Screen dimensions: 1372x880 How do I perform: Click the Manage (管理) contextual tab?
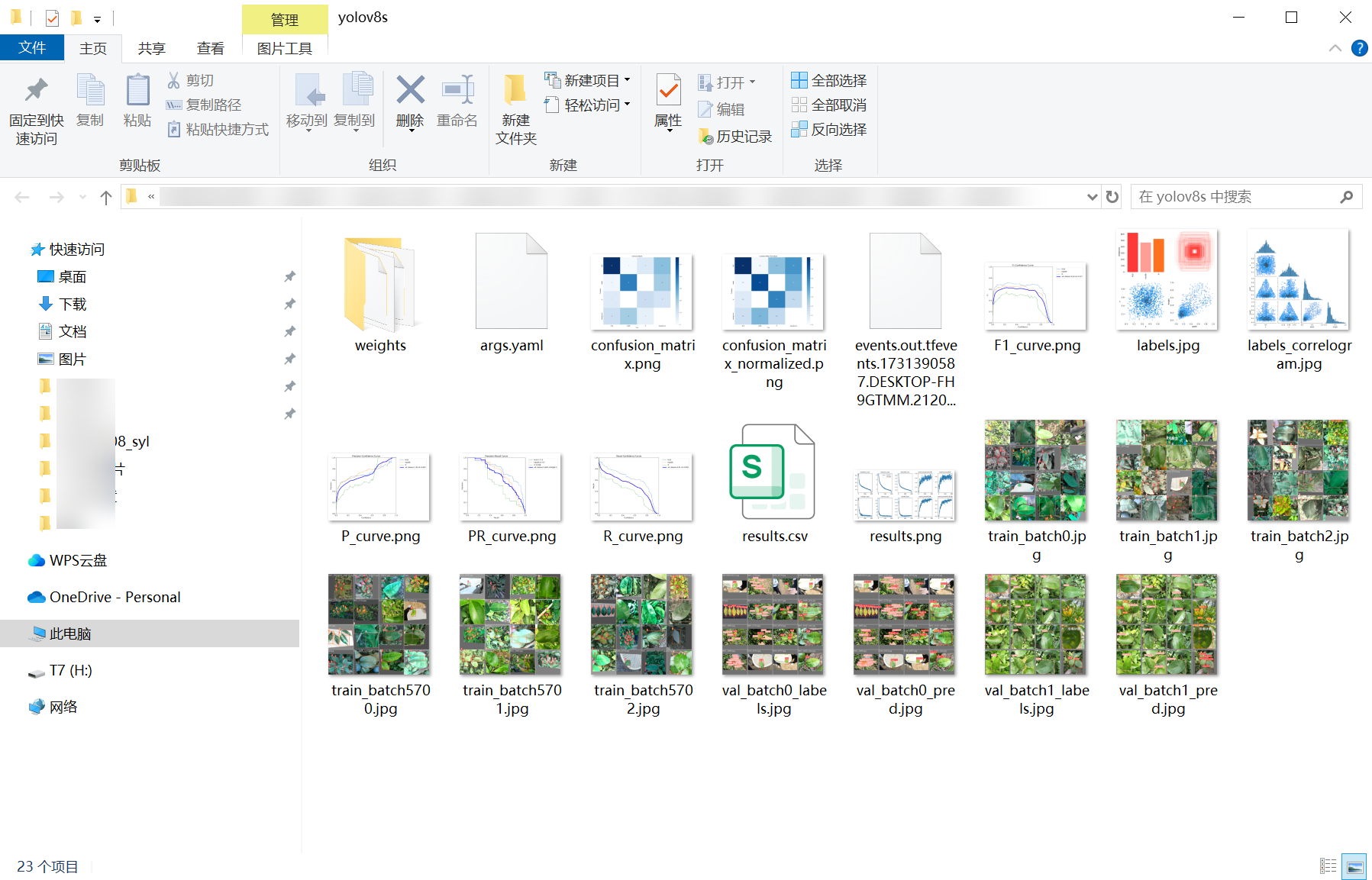[x=285, y=19]
